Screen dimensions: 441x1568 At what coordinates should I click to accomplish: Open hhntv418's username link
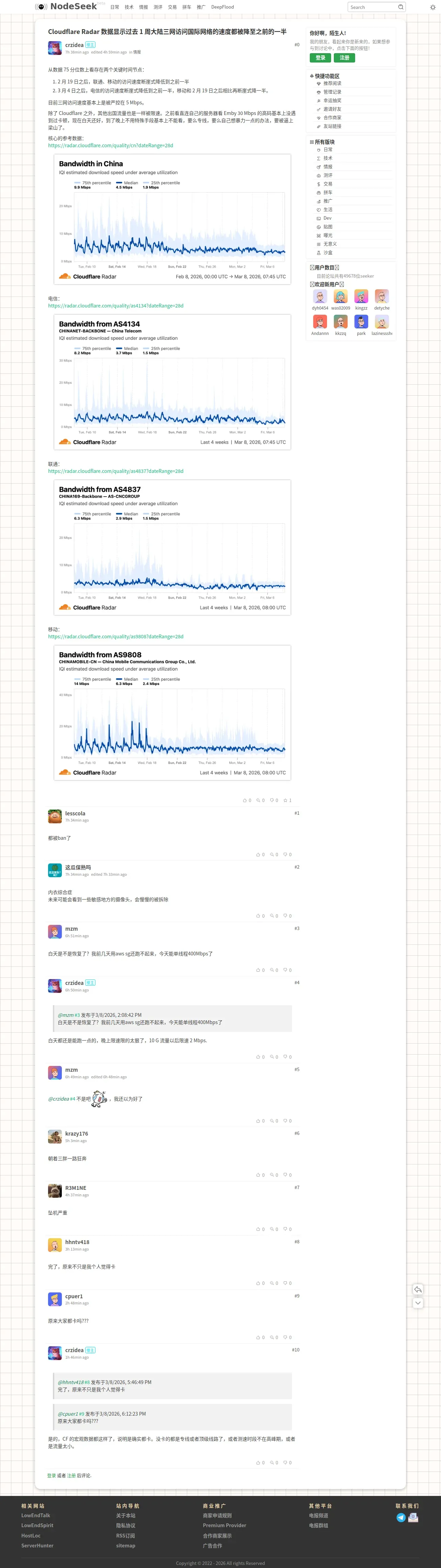pos(77,1242)
